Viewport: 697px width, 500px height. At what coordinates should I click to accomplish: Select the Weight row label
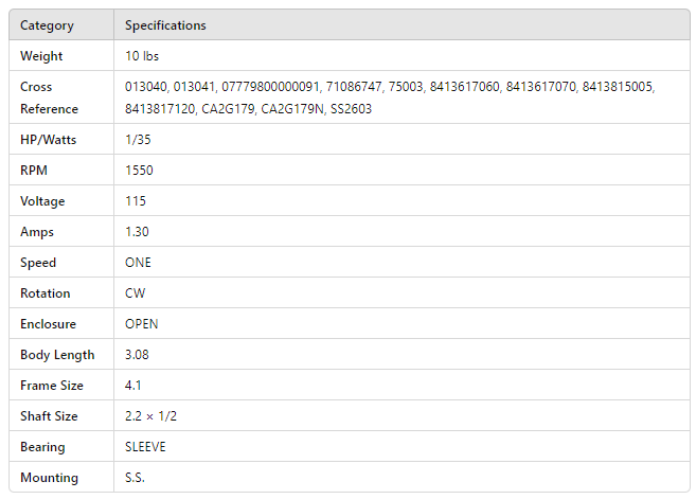click(x=41, y=56)
